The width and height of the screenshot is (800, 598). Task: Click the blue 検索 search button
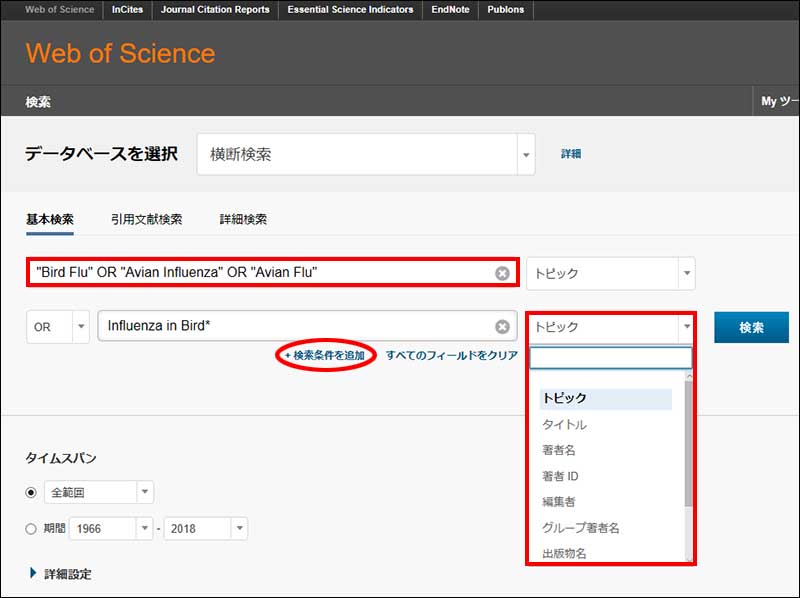click(x=751, y=327)
